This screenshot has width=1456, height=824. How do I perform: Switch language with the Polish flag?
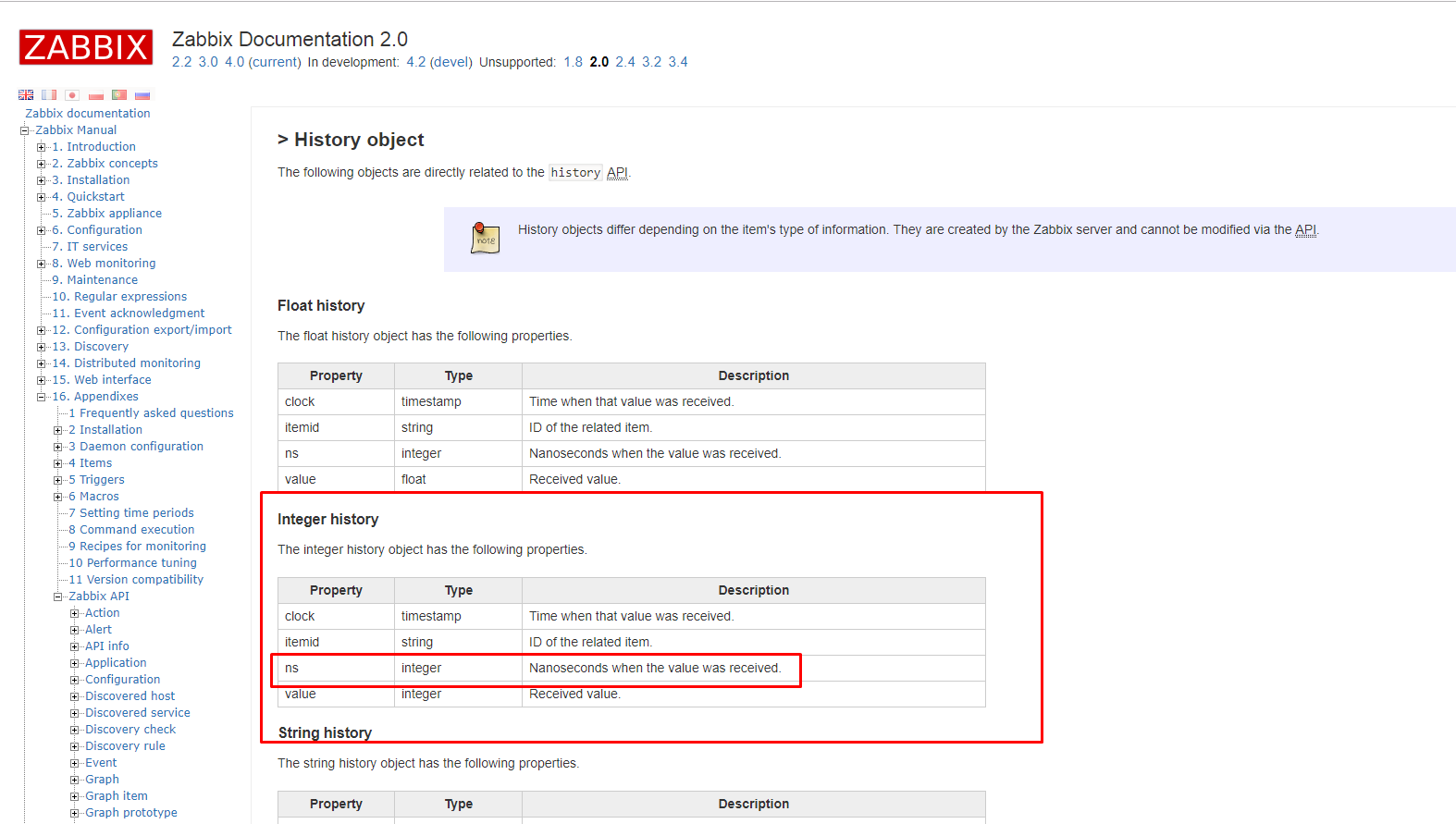coord(96,95)
